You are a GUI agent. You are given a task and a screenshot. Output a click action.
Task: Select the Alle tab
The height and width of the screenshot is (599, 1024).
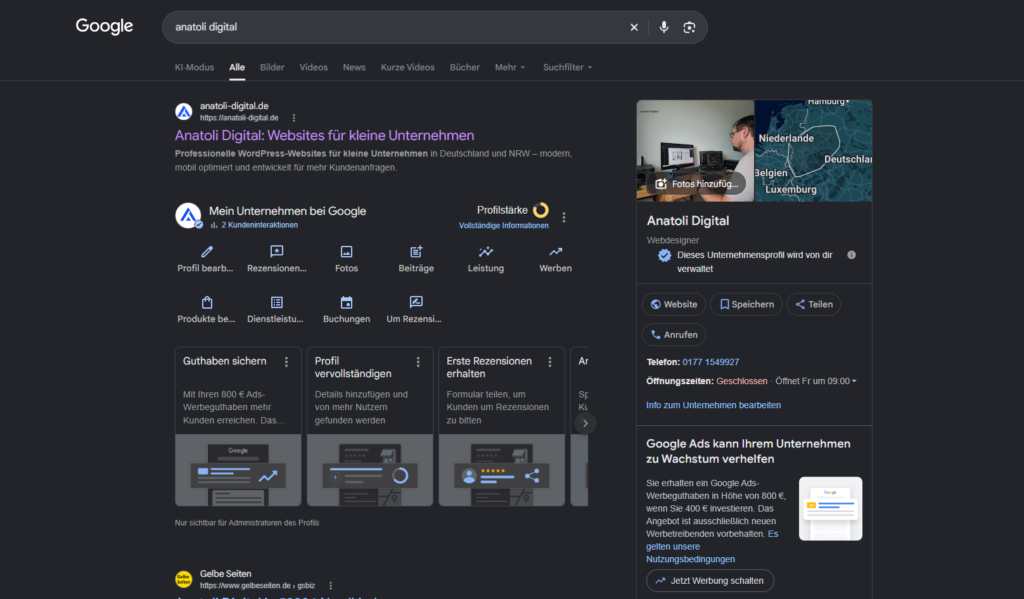coord(237,67)
